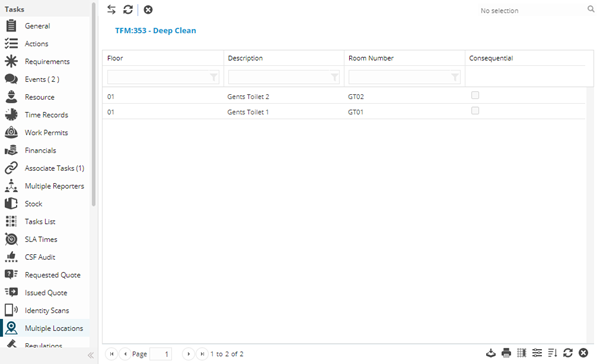Go to previous page of grid
Screen dimensions: 600x364
125,354
